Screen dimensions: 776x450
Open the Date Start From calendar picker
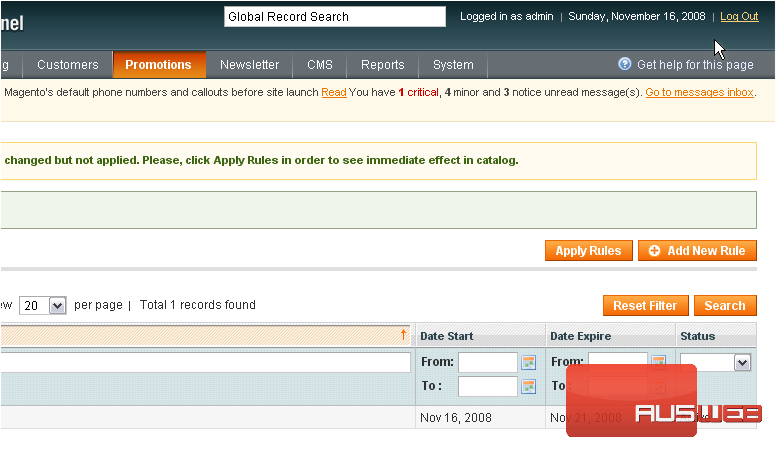coord(529,363)
